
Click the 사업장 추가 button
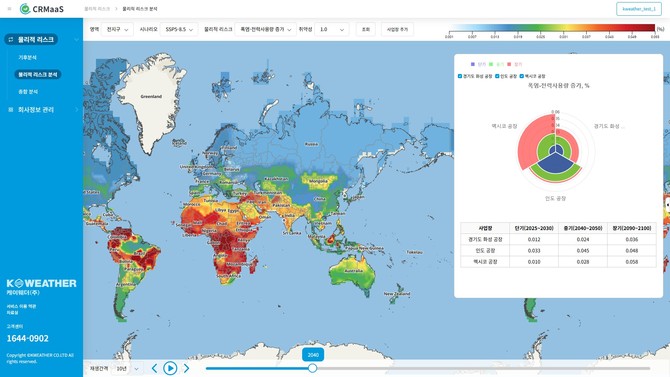coord(397,29)
